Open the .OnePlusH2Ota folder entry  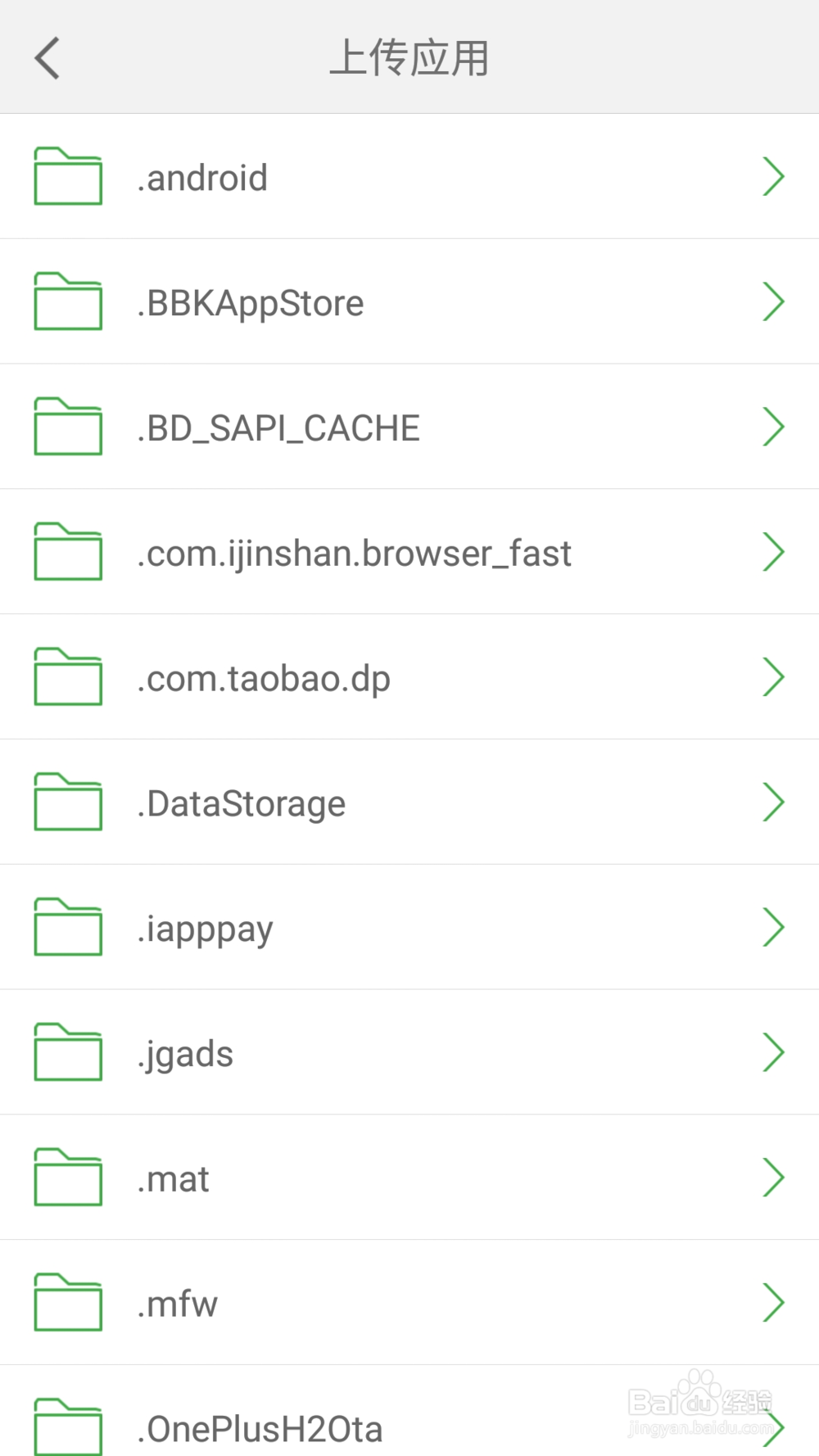(x=260, y=1429)
